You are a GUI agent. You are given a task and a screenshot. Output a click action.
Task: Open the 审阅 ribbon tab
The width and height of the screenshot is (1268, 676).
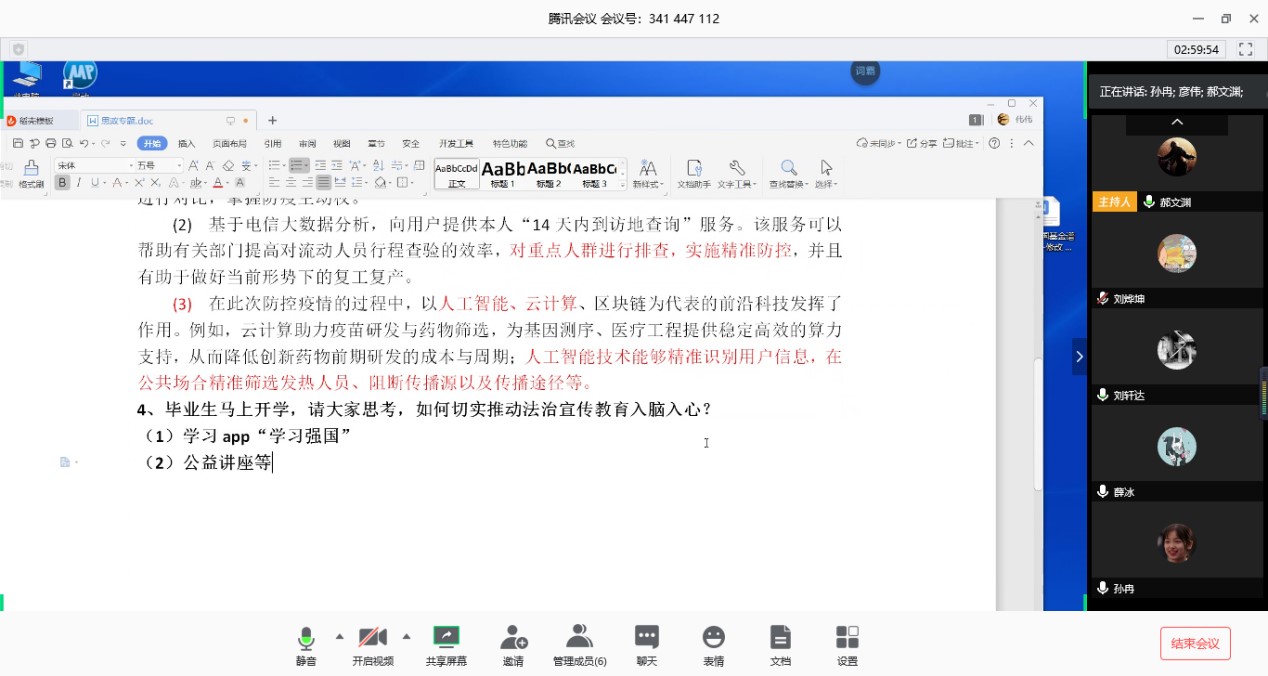[306, 143]
